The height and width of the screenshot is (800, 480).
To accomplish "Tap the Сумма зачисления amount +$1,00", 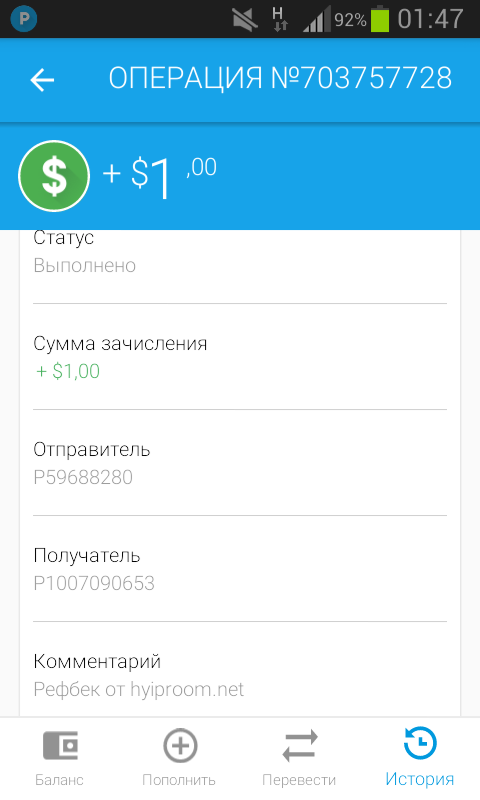I will coord(68,371).
